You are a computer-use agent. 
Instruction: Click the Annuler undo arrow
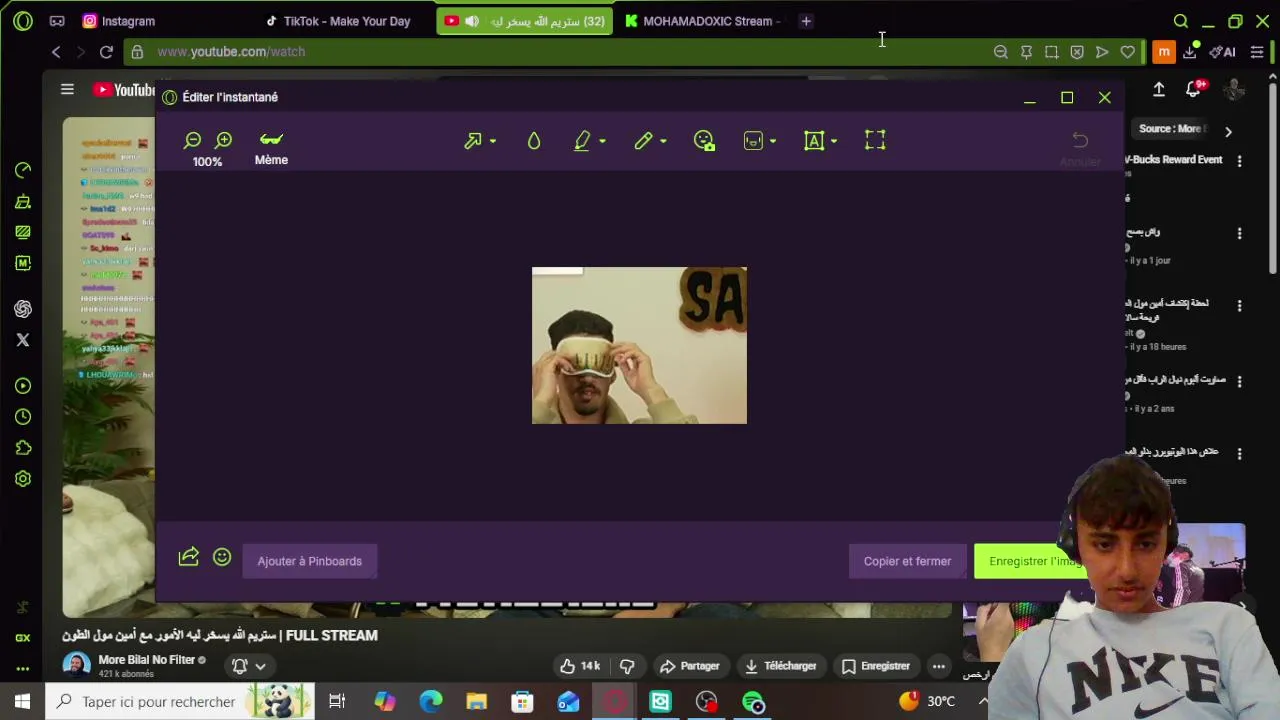(1080, 140)
